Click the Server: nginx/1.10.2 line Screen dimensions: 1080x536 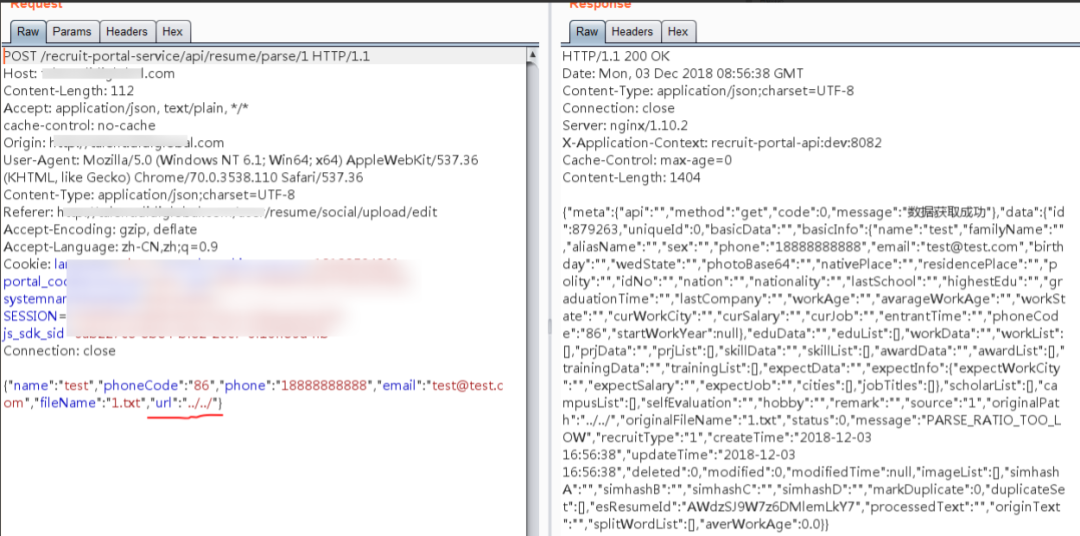coord(625,126)
